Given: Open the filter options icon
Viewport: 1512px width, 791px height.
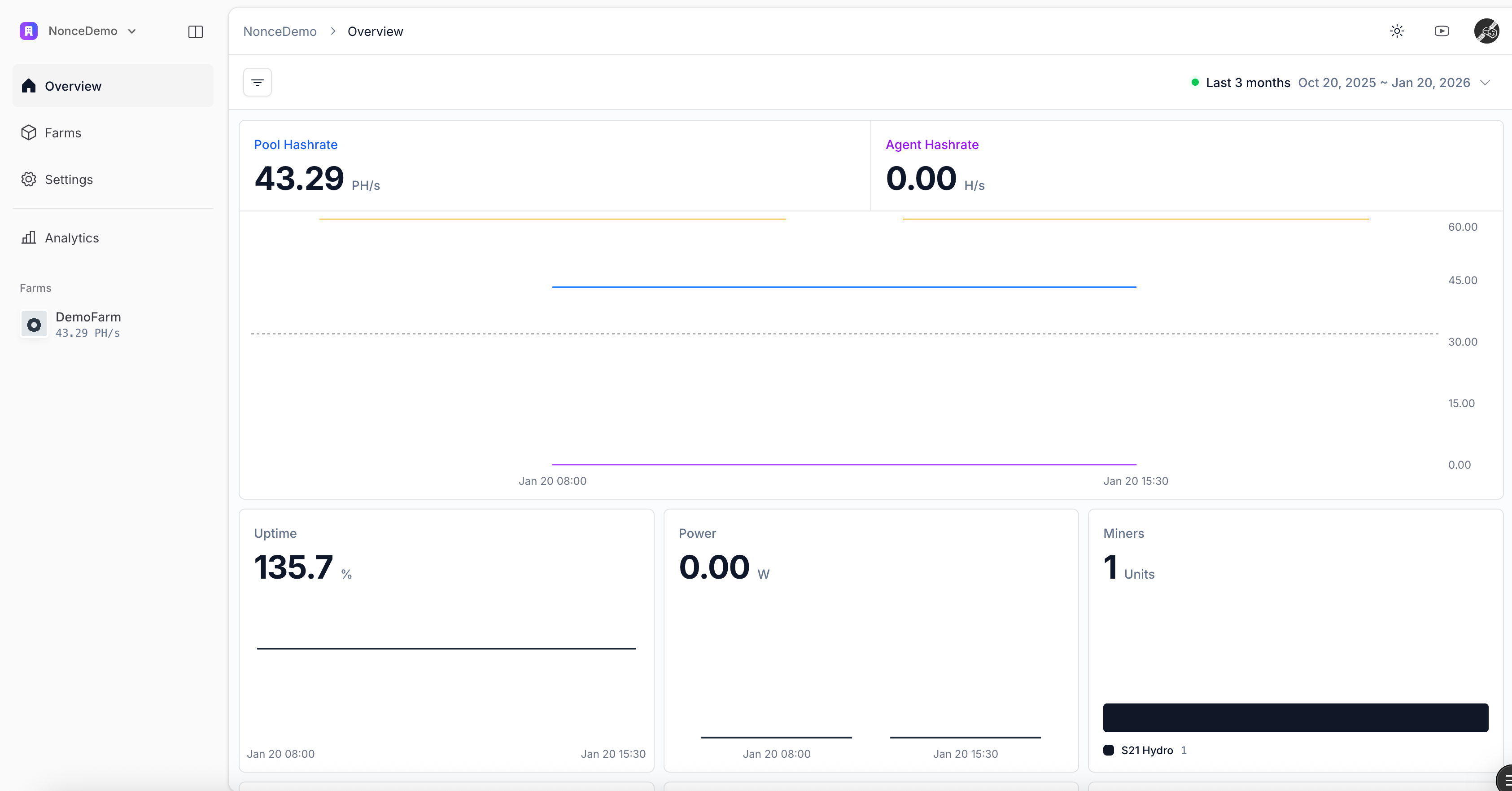Looking at the screenshot, I should 257,82.
